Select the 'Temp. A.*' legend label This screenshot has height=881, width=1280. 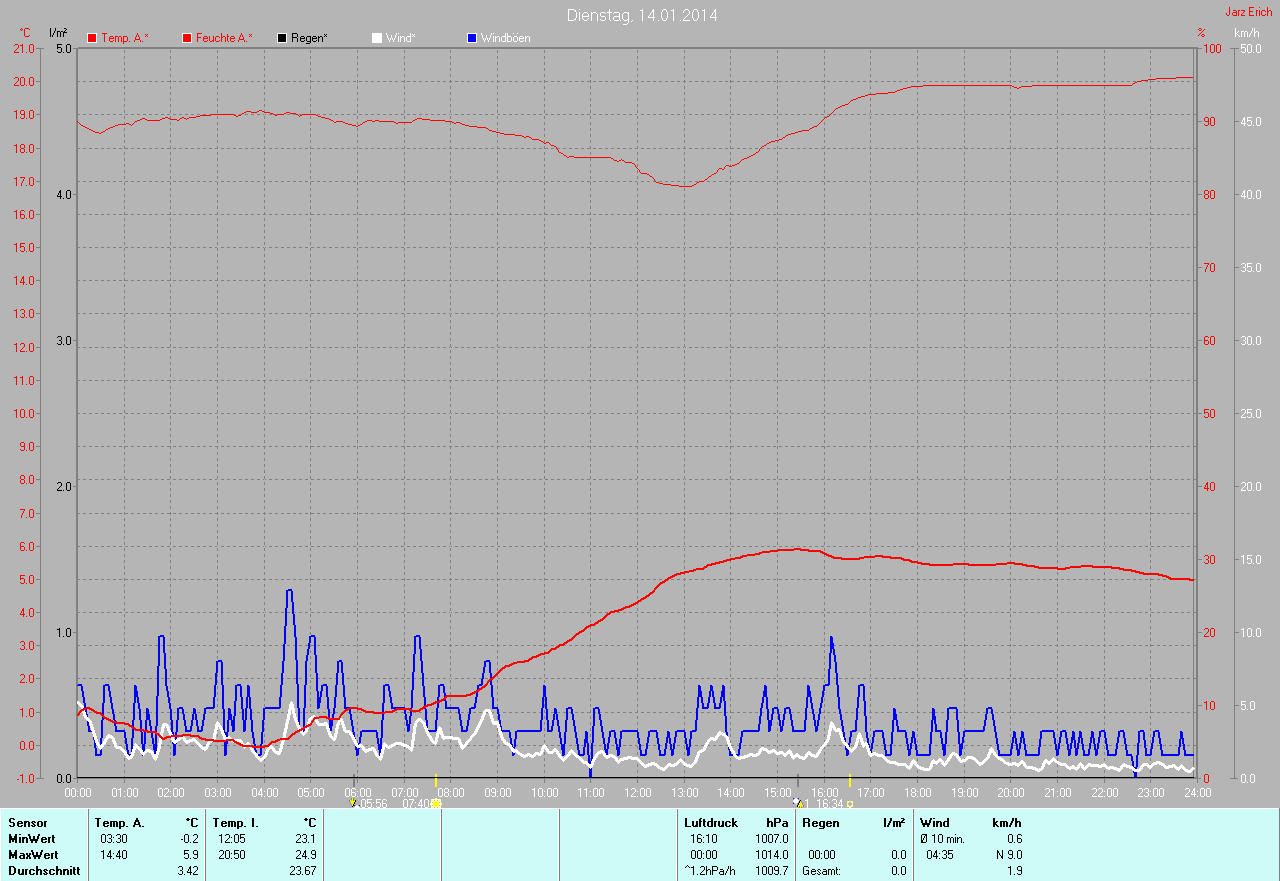[125, 38]
